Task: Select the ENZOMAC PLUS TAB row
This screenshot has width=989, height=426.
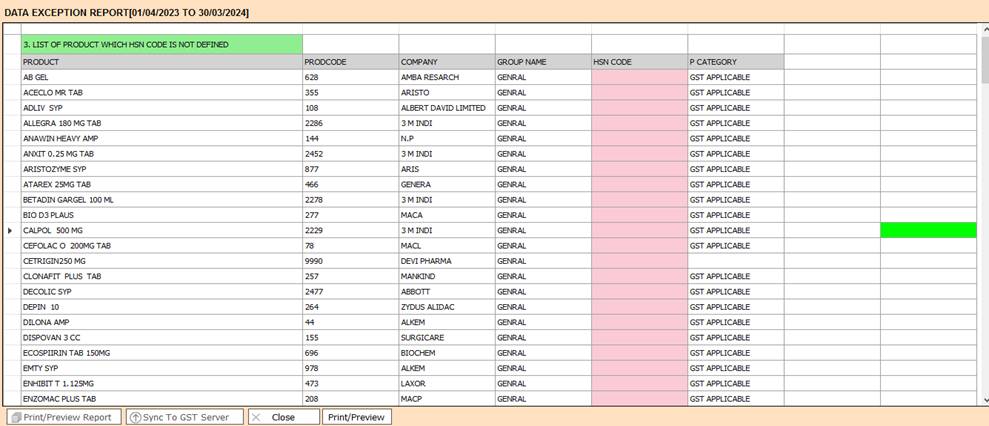Action: point(160,399)
